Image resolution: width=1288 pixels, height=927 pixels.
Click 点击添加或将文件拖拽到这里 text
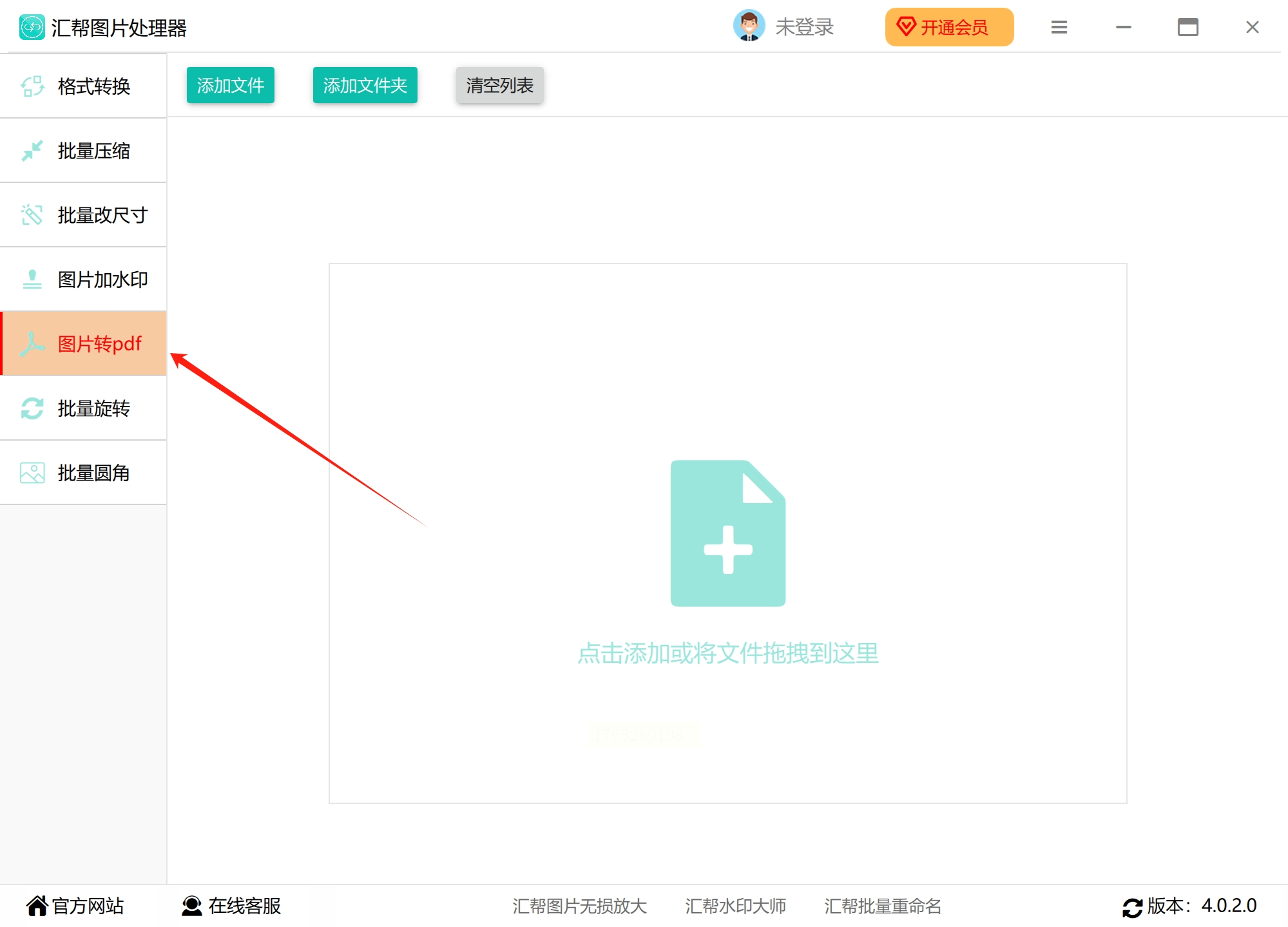point(728,653)
